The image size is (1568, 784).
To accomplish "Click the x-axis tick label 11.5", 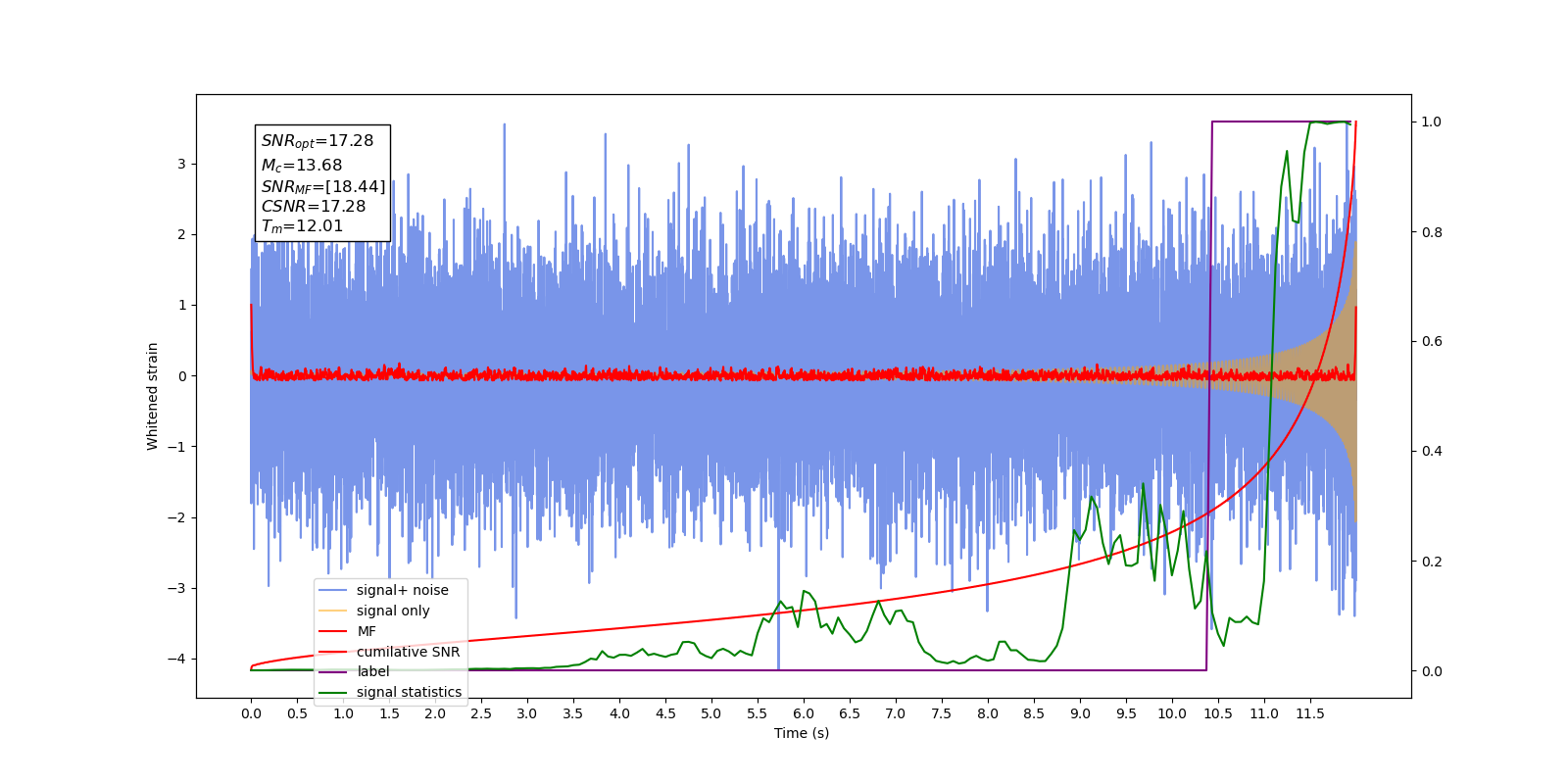I will [x=1310, y=713].
